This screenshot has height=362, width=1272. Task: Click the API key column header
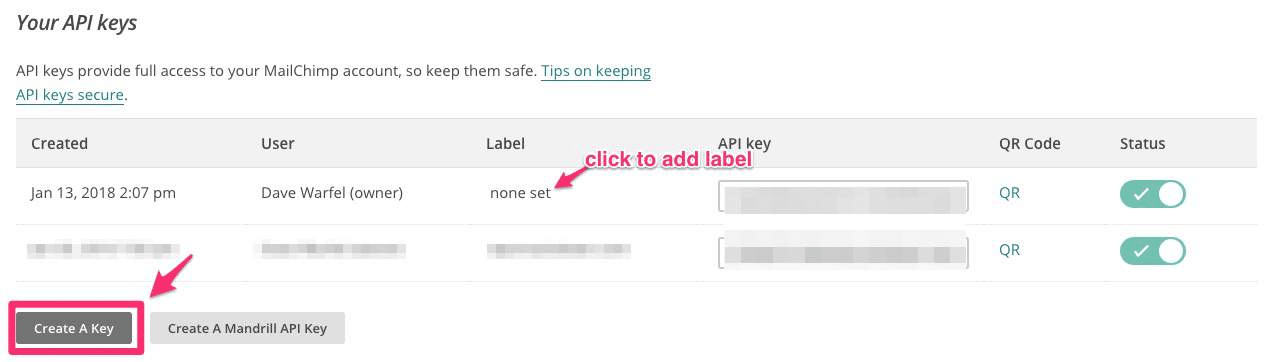(744, 143)
